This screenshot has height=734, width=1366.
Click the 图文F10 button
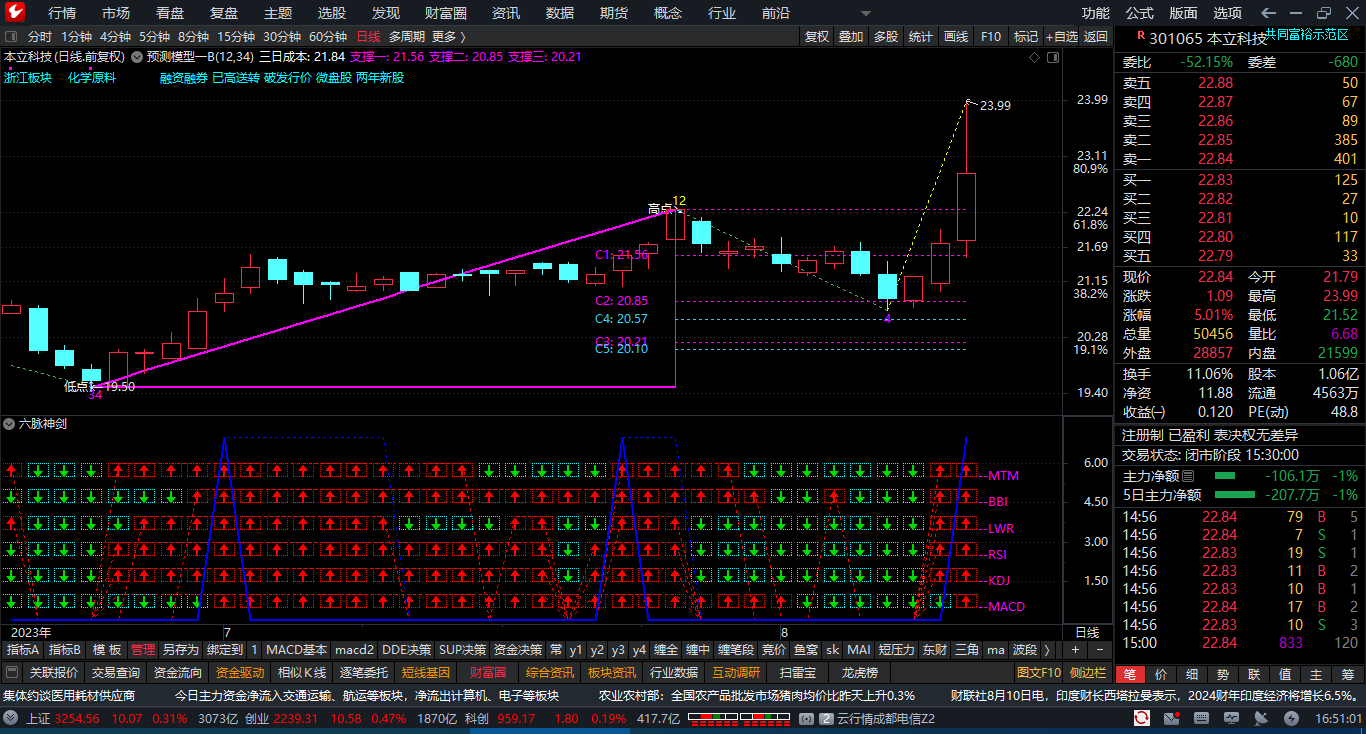pos(1038,672)
